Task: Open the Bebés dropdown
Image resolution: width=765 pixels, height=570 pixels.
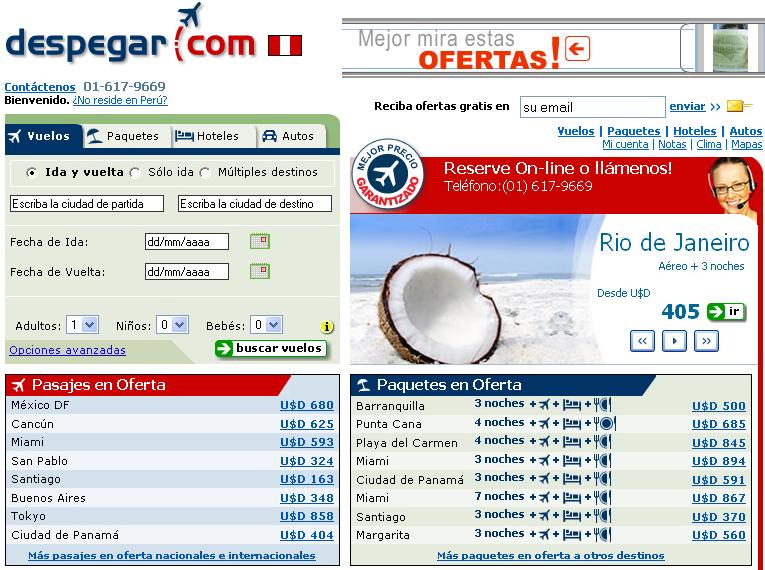Action: click(266, 325)
